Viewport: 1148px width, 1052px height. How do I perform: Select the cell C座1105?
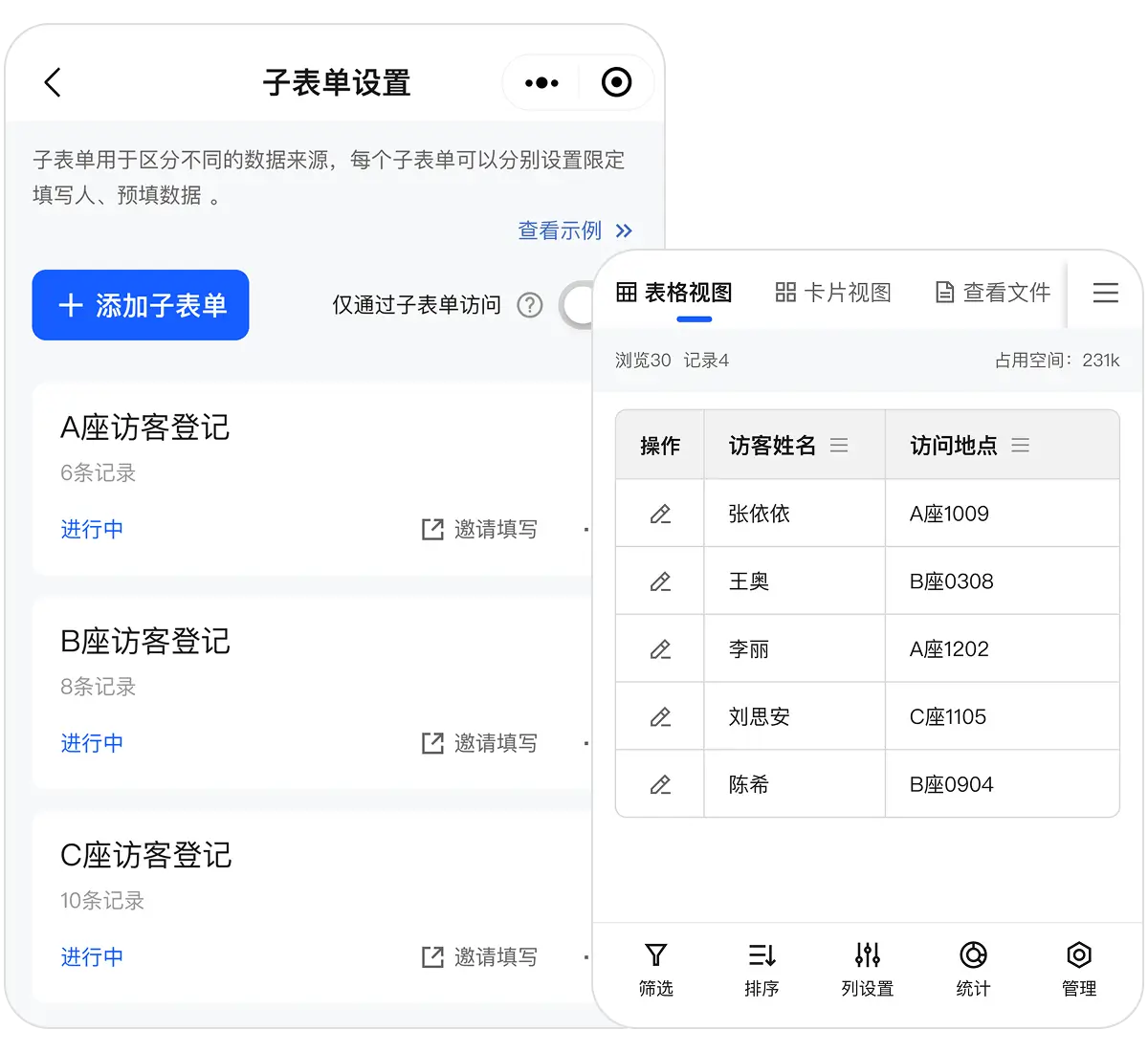[x=1003, y=716]
